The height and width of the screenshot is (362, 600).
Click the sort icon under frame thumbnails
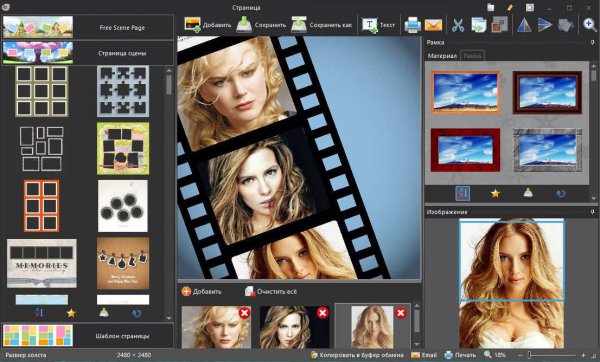pos(463,193)
